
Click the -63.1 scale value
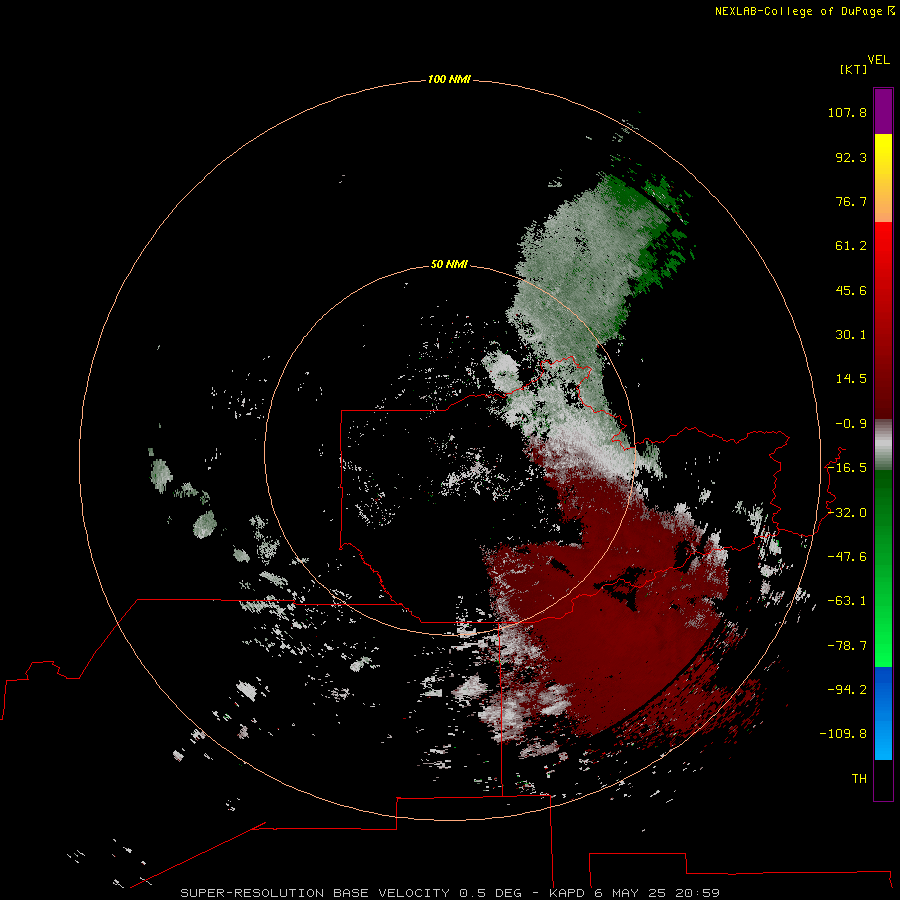pos(847,601)
